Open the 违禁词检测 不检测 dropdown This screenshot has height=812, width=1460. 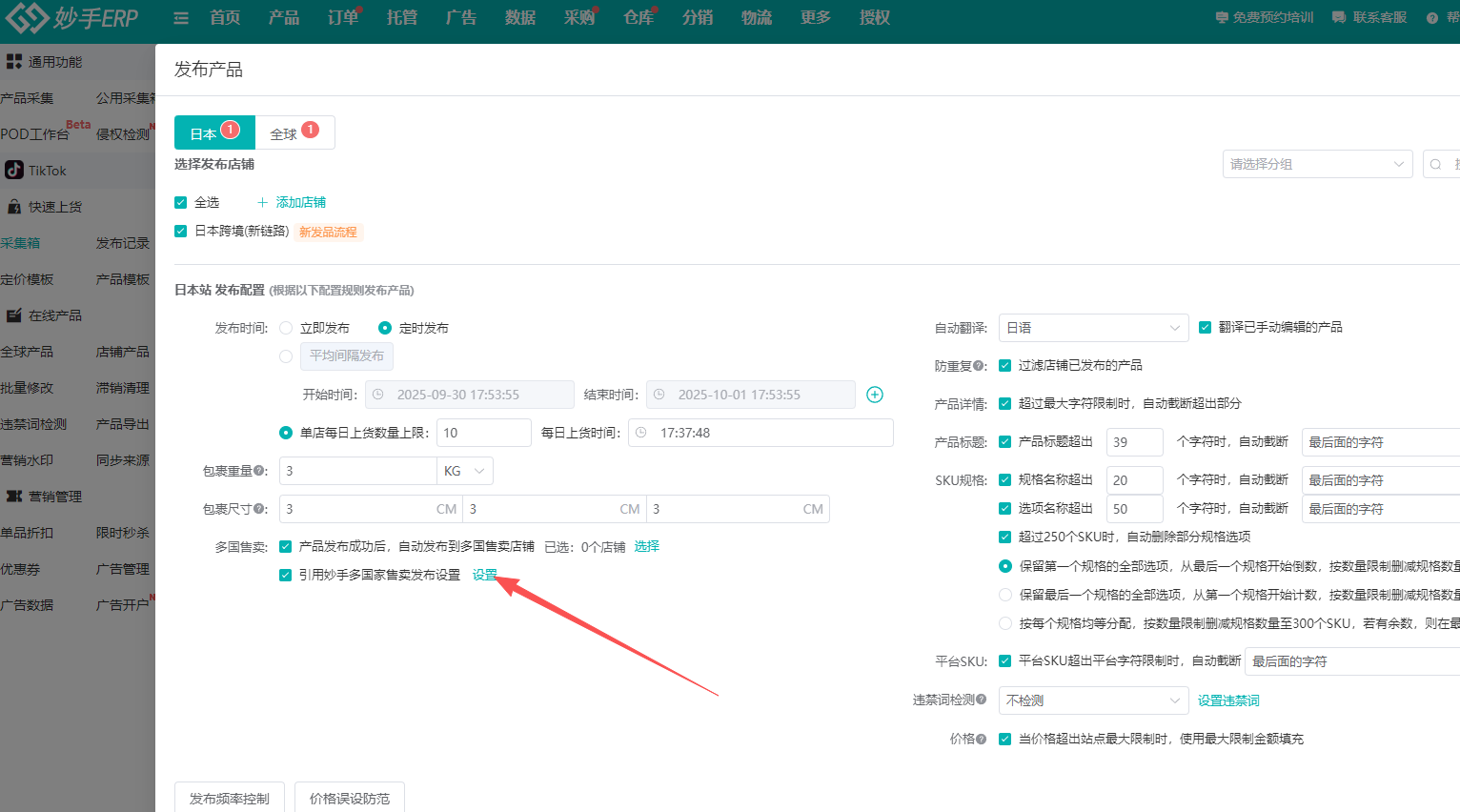pyautogui.click(x=1093, y=700)
